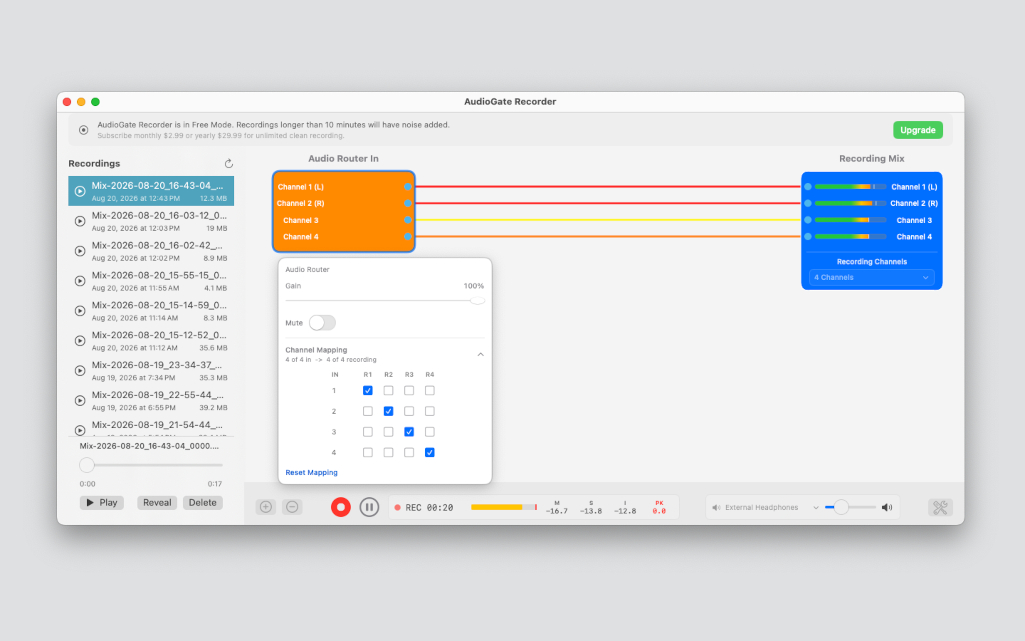
Task: Uncheck input 1 to R1 mapping
Action: (x=367, y=391)
